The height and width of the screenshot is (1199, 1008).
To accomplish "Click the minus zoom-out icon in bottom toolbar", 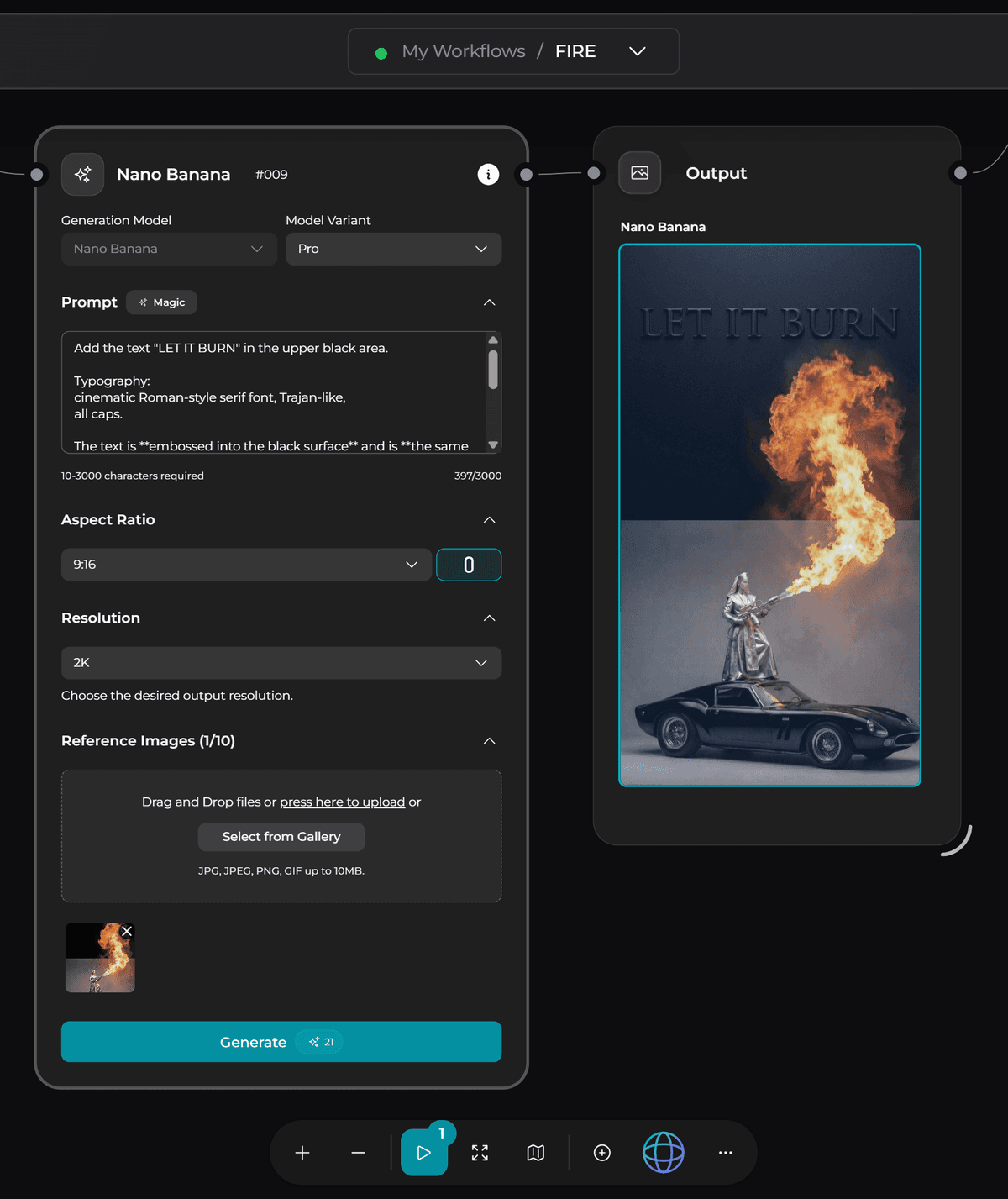I will pos(358,1153).
